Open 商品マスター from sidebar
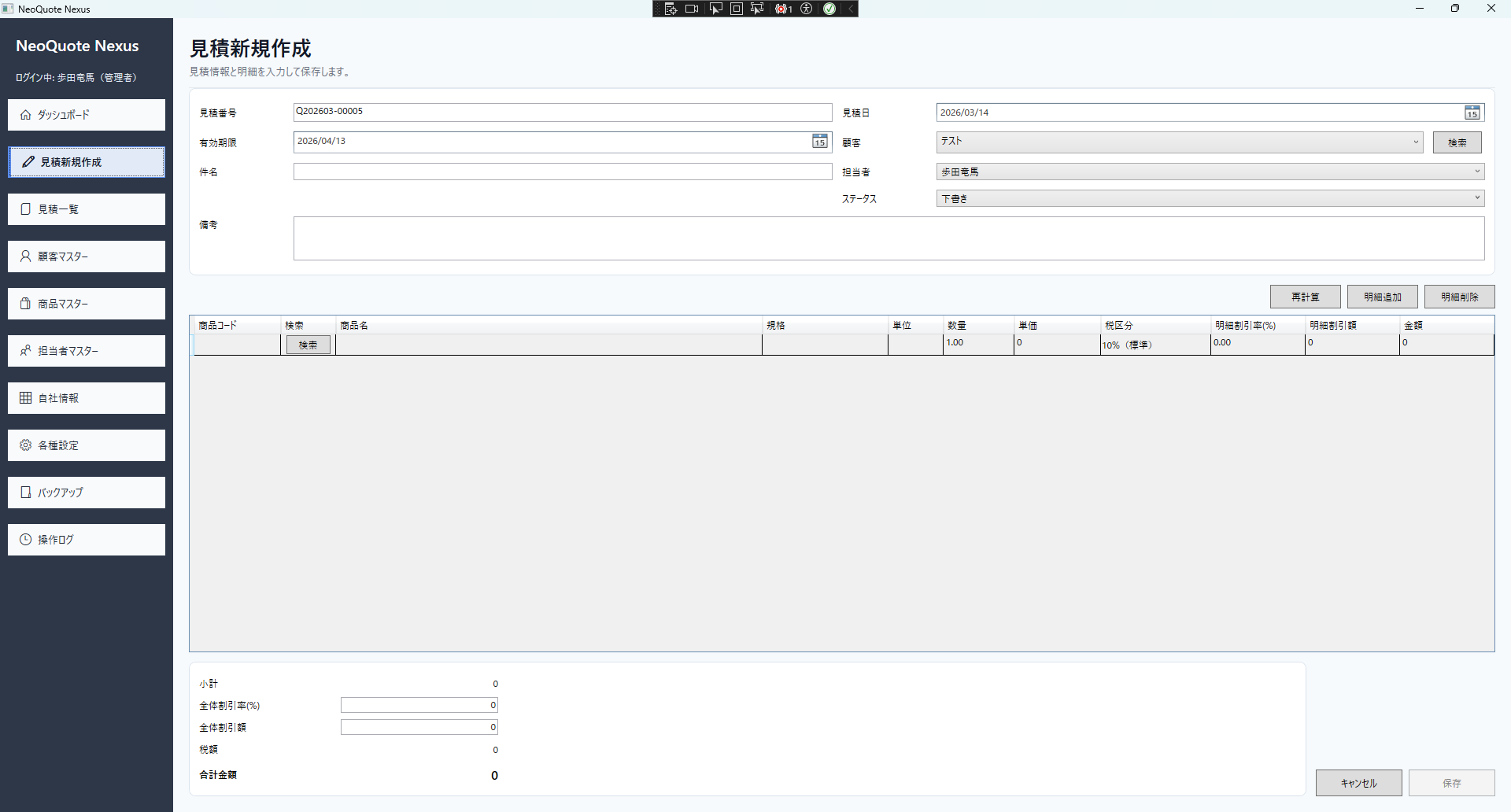The height and width of the screenshot is (812, 1511). (87, 304)
